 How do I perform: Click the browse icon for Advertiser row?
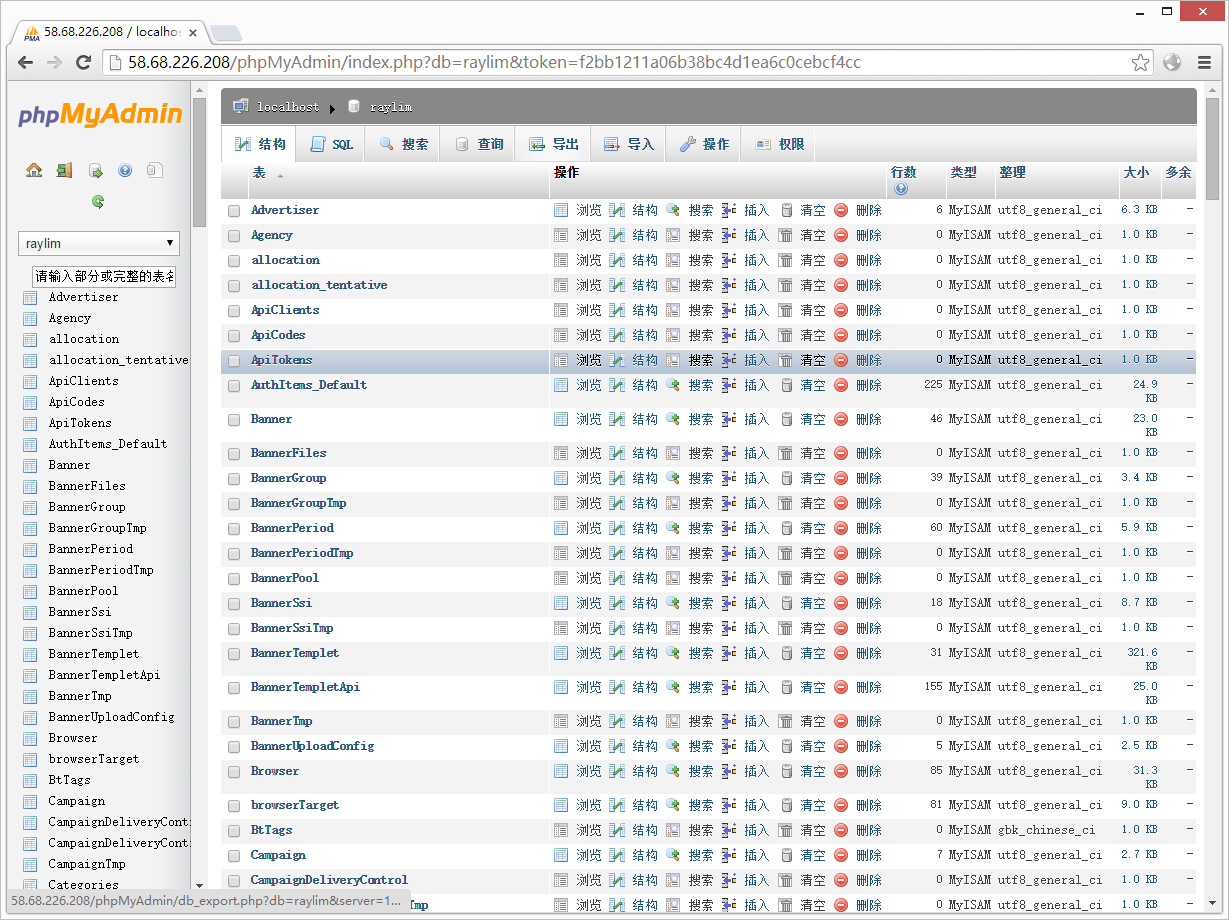coord(561,210)
